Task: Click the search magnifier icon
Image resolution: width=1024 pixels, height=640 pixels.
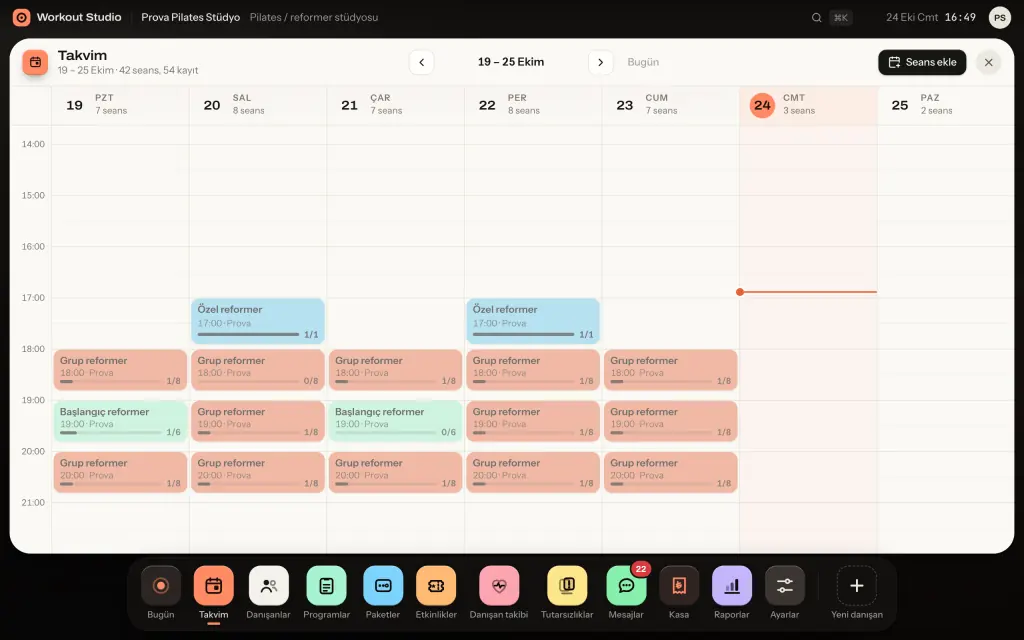Action: click(x=816, y=18)
